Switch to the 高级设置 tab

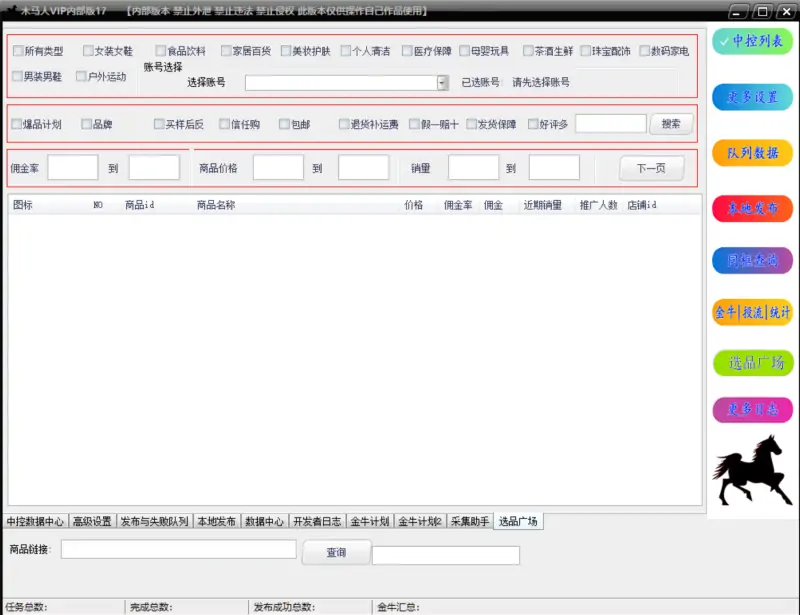92,522
